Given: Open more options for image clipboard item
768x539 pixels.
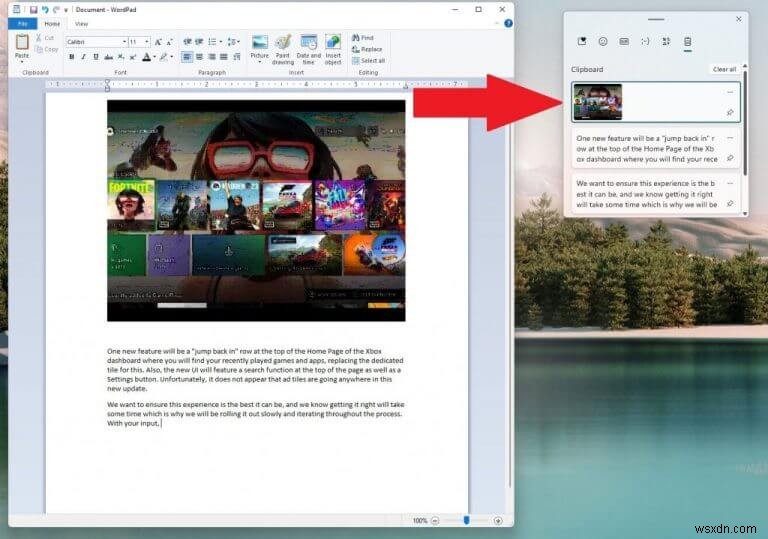Looking at the screenshot, I should [x=730, y=92].
